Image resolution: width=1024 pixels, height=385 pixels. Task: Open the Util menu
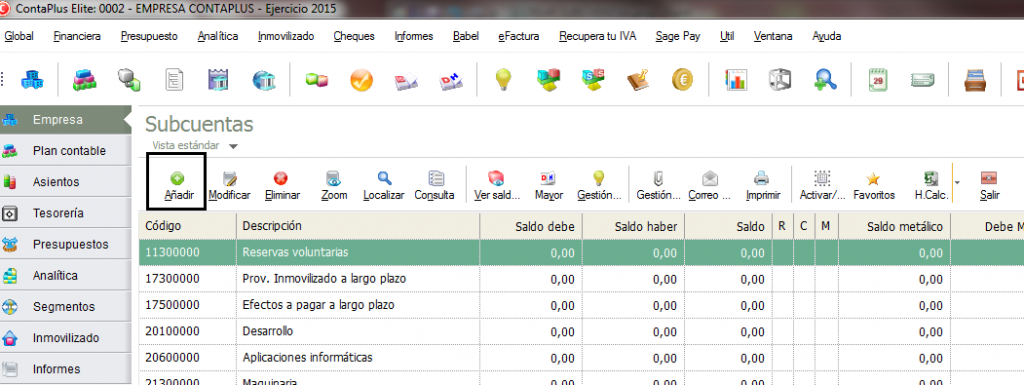pos(727,37)
